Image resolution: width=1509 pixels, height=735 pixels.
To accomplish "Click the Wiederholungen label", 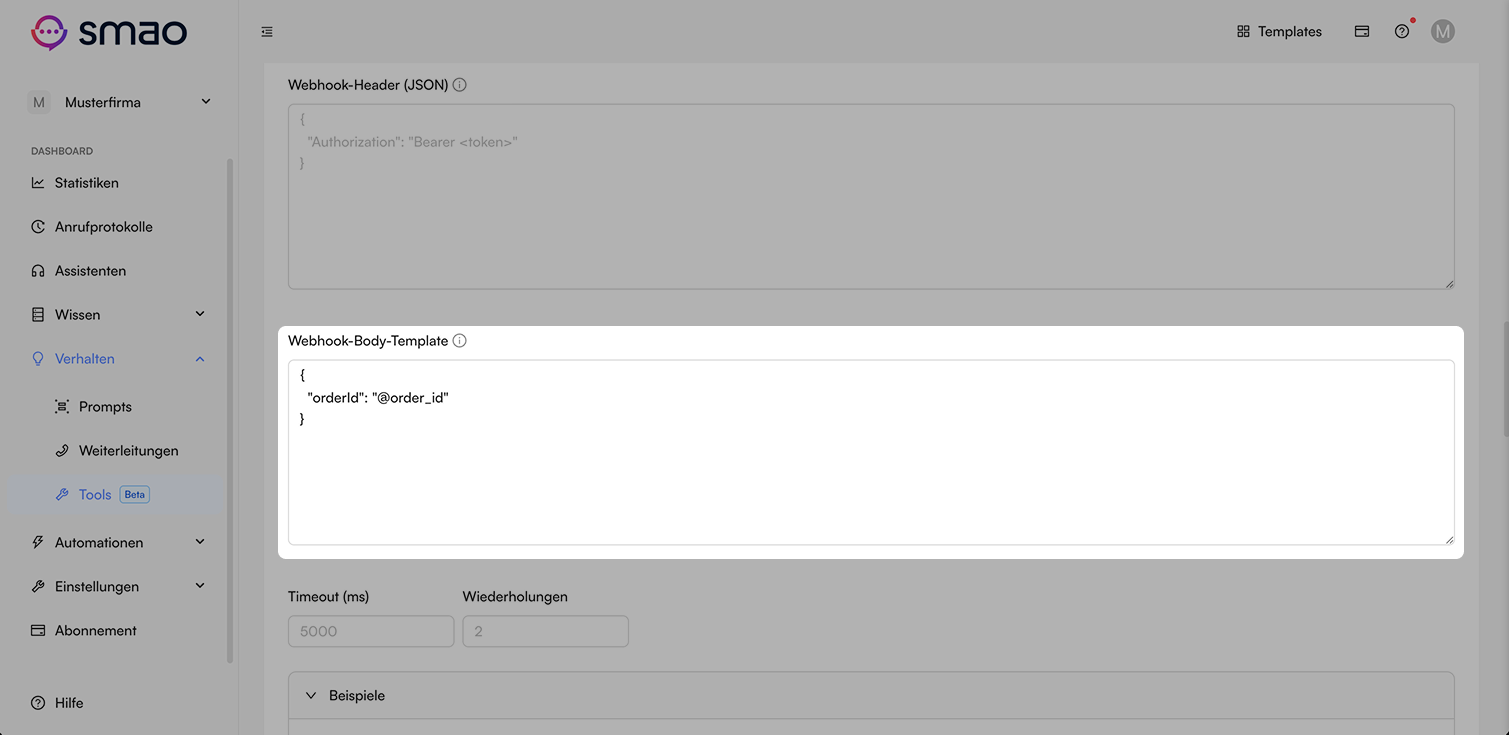I will (515, 597).
